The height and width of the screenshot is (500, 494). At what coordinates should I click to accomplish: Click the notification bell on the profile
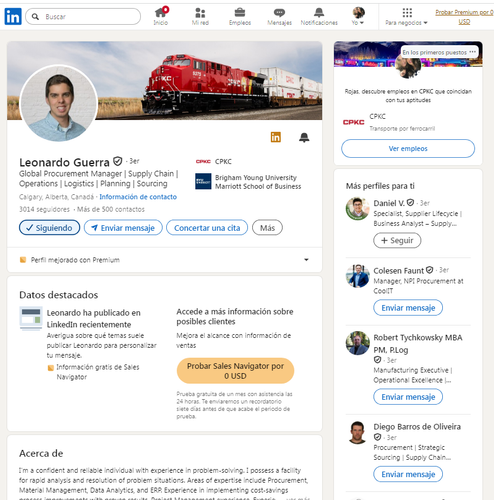[x=304, y=137]
